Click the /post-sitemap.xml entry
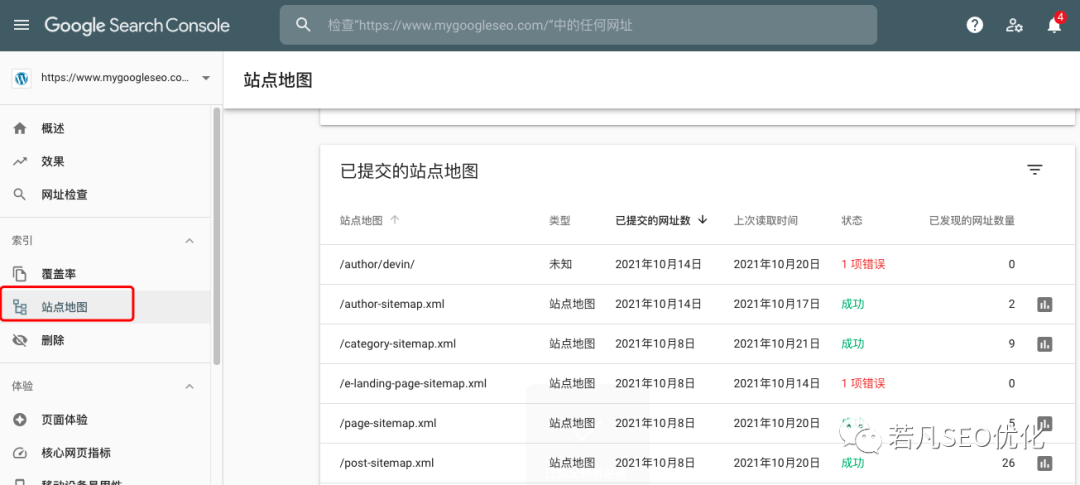The image size is (1080, 485). pos(386,463)
